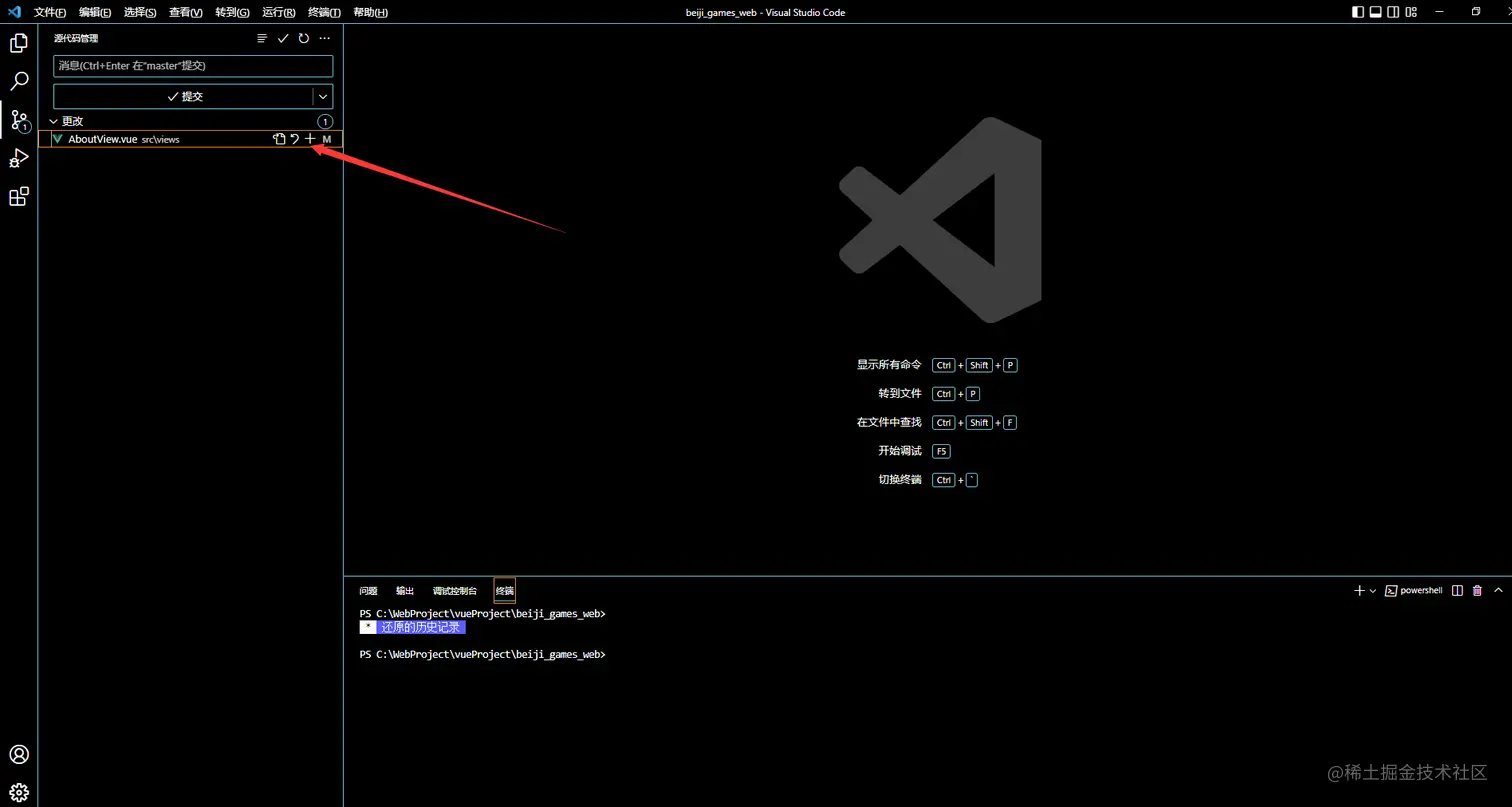This screenshot has height=807, width=1512.
Task: Stage AboutView.vue changes with the plus icon
Action: [x=310, y=139]
